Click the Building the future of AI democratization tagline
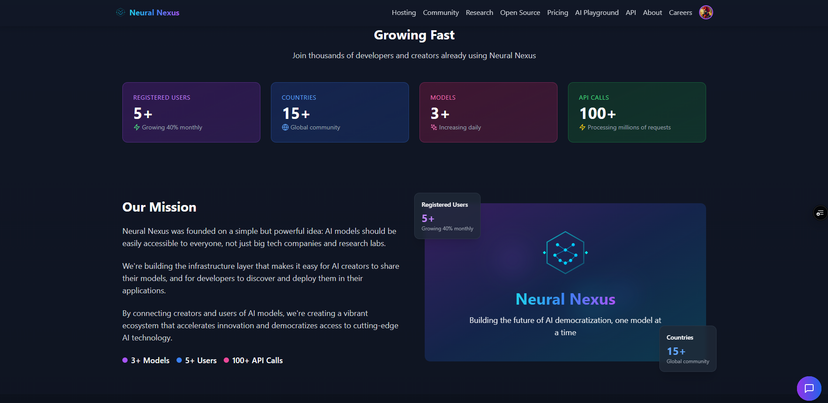828x403 pixels. pyautogui.click(x=565, y=326)
